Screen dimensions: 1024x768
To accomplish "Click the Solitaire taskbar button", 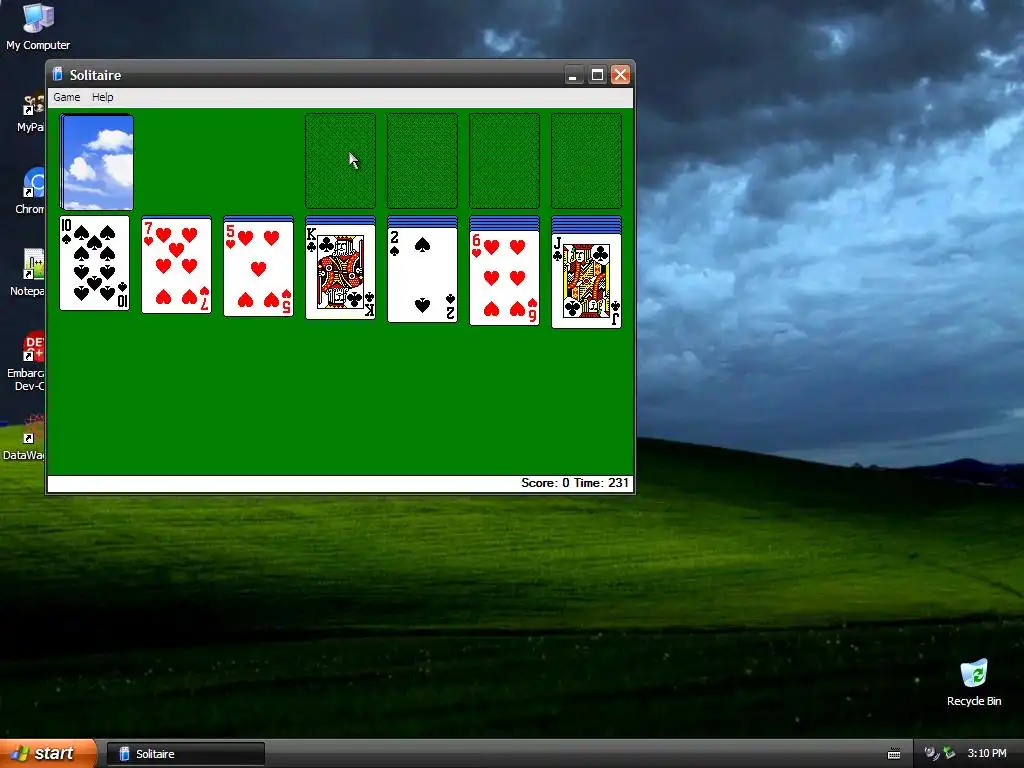I will click(x=185, y=754).
